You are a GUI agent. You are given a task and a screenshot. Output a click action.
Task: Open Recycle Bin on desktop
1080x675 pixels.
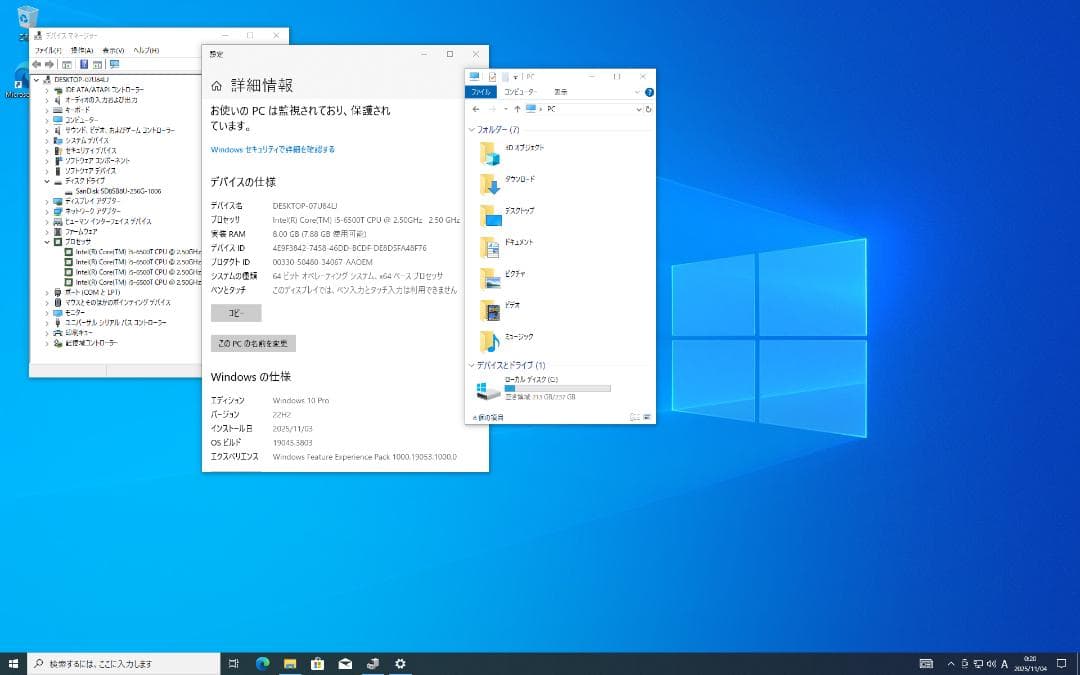26,19
